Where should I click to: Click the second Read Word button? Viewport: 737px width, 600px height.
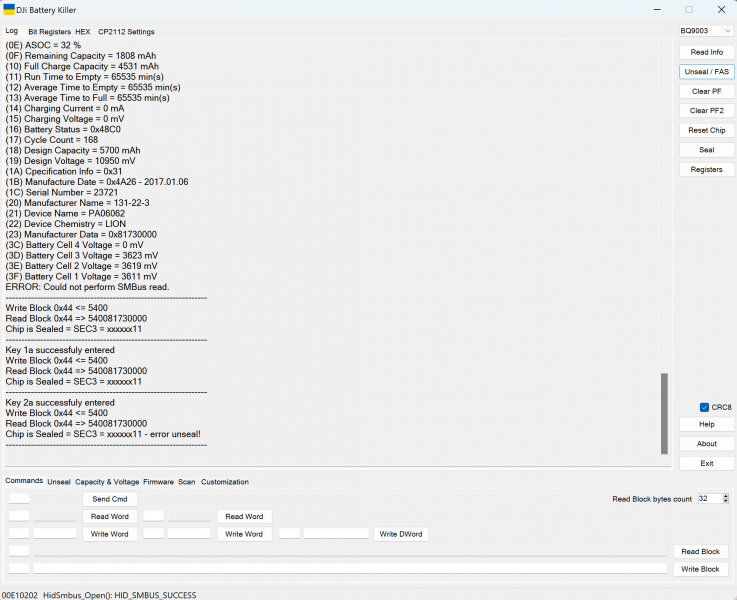coord(244,516)
